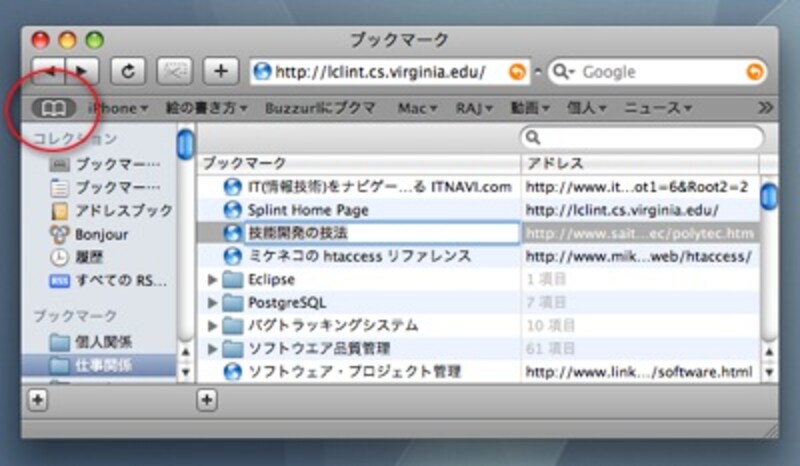Select the Bonjour collection icon
The height and width of the screenshot is (466, 800).
pyautogui.click(x=59, y=234)
